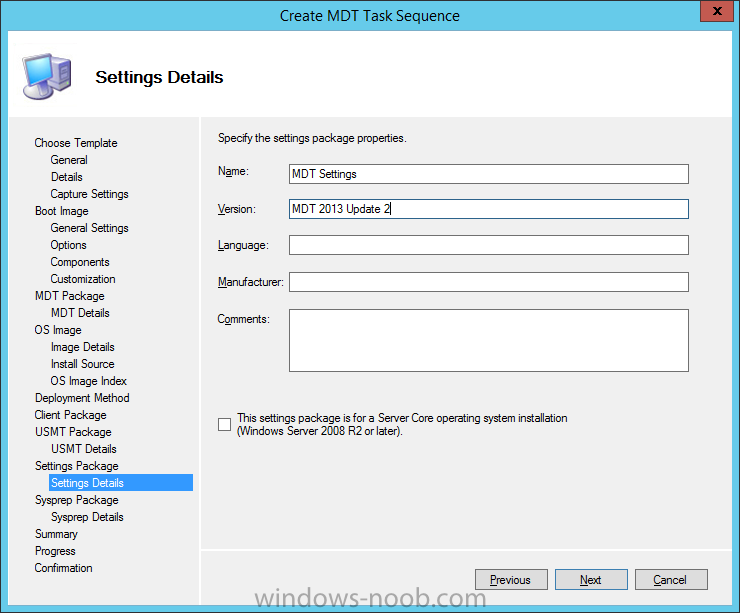Cancel the task sequence wizard
The width and height of the screenshot is (740, 613).
point(671,579)
